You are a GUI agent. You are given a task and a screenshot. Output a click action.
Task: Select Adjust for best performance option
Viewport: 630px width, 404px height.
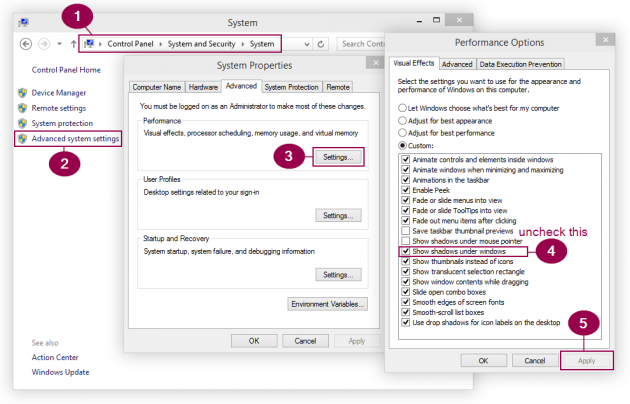(x=401, y=132)
